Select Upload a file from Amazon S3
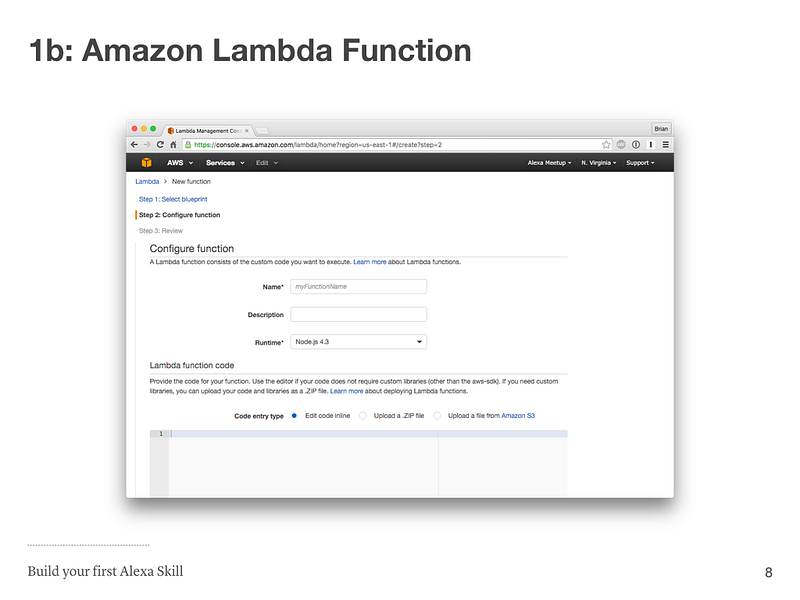This screenshot has height=600, width=800. (x=437, y=416)
